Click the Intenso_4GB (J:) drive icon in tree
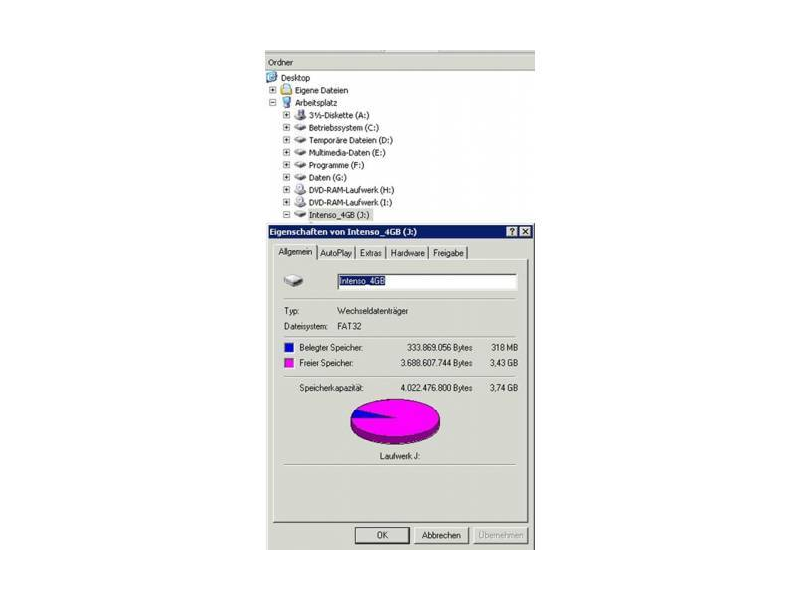The height and width of the screenshot is (600, 800). pos(301,214)
